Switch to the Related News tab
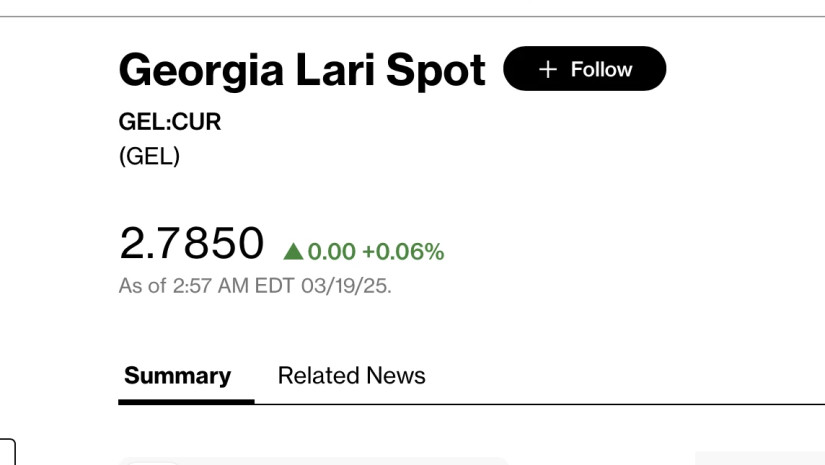The width and height of the screenshot is (825, 465). (351, 376)
